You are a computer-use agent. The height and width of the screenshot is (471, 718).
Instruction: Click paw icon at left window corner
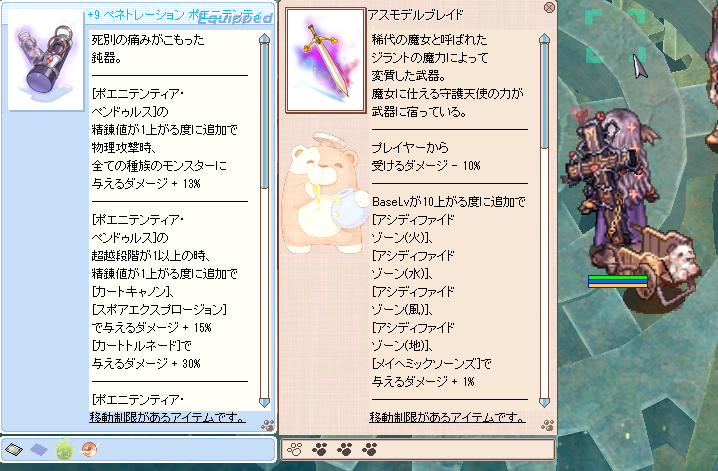click(x=267, y=425)
